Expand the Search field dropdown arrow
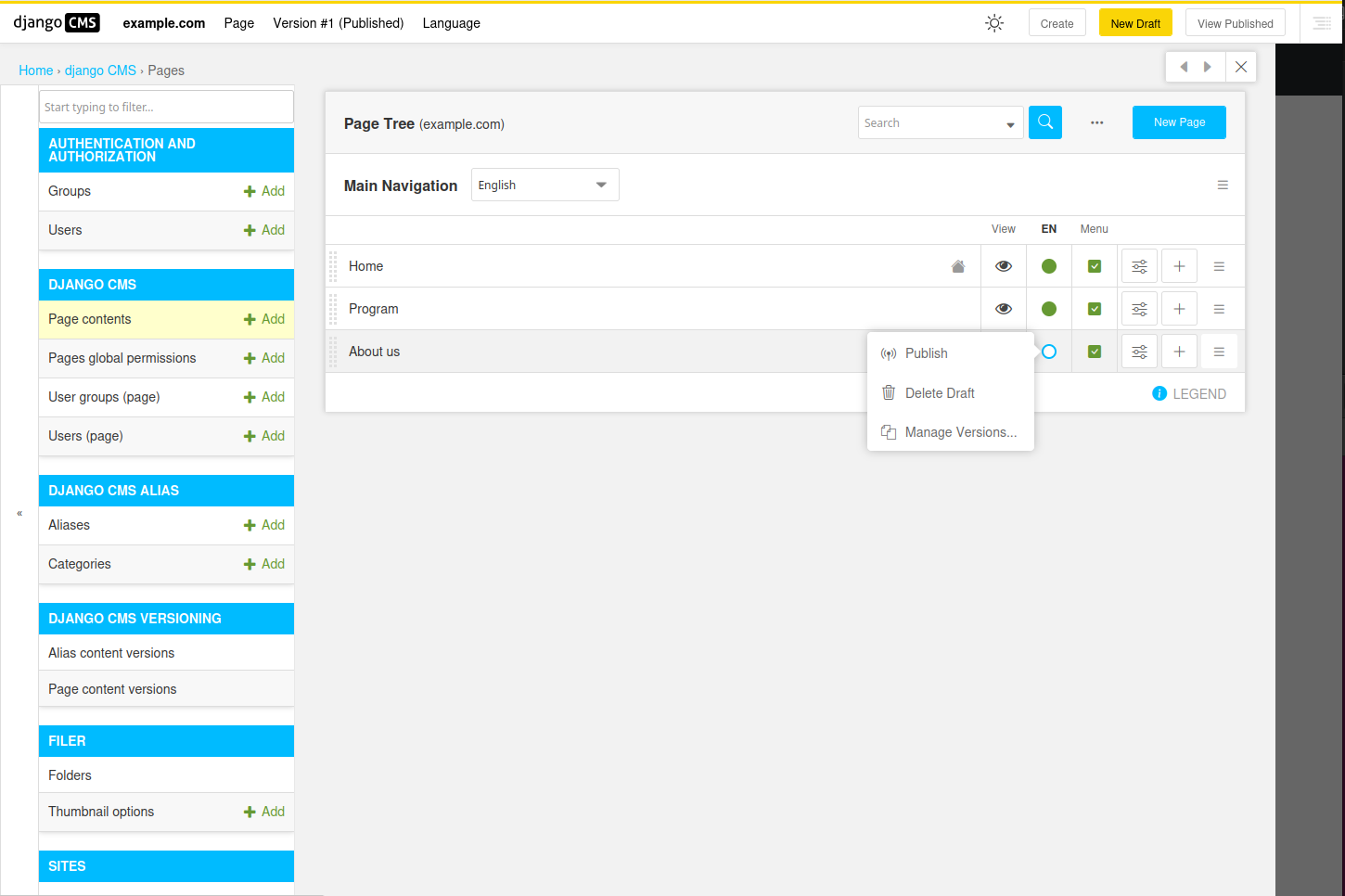Viewport: 1345px width, 896px height. (1010, 124)
